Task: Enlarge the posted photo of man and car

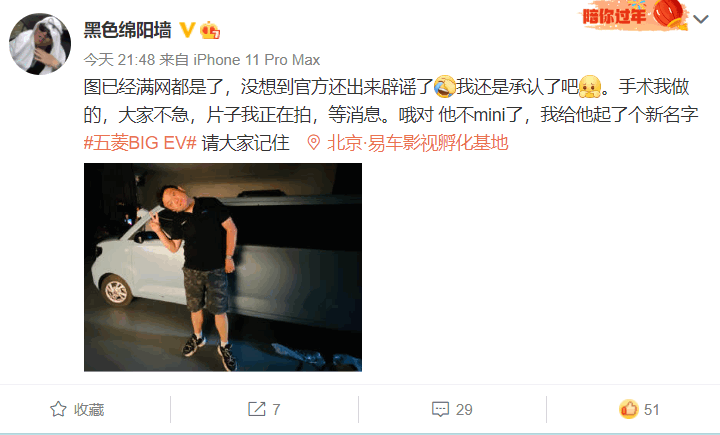Action: (223, 267)
